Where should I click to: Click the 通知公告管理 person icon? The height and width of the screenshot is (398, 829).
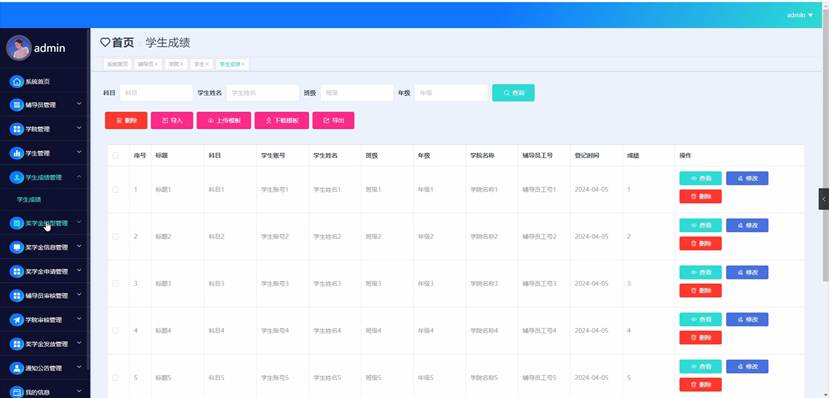click(x=17, y=368)
